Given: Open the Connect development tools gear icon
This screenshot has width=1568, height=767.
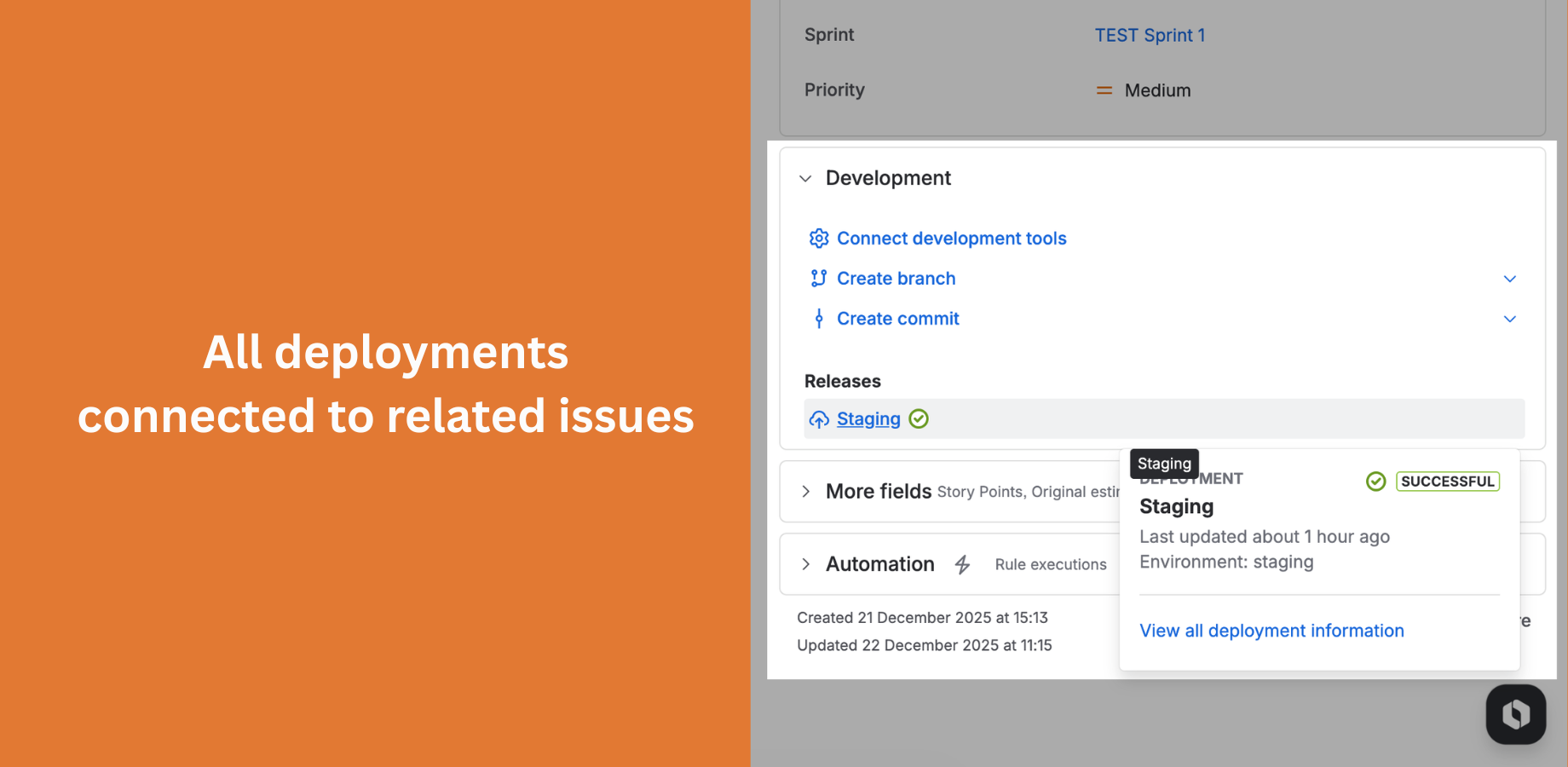Looking at the screenshot, I should [818, 239].
